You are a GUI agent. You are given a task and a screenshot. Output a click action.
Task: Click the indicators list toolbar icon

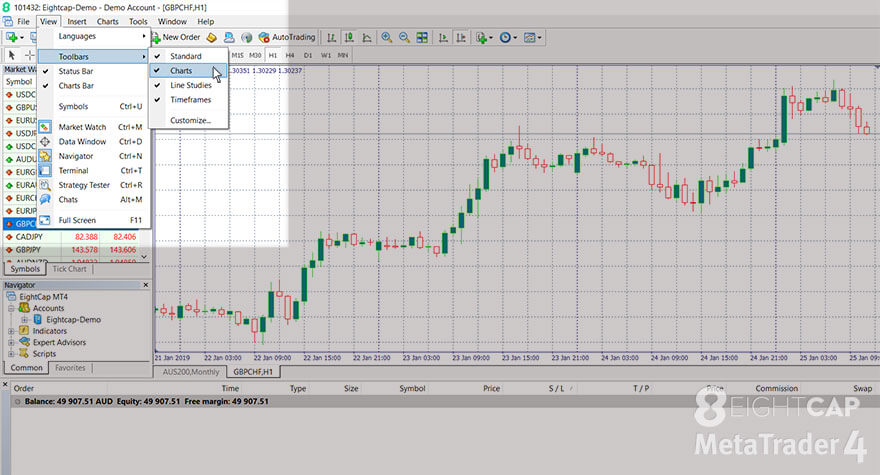(481, 37)
